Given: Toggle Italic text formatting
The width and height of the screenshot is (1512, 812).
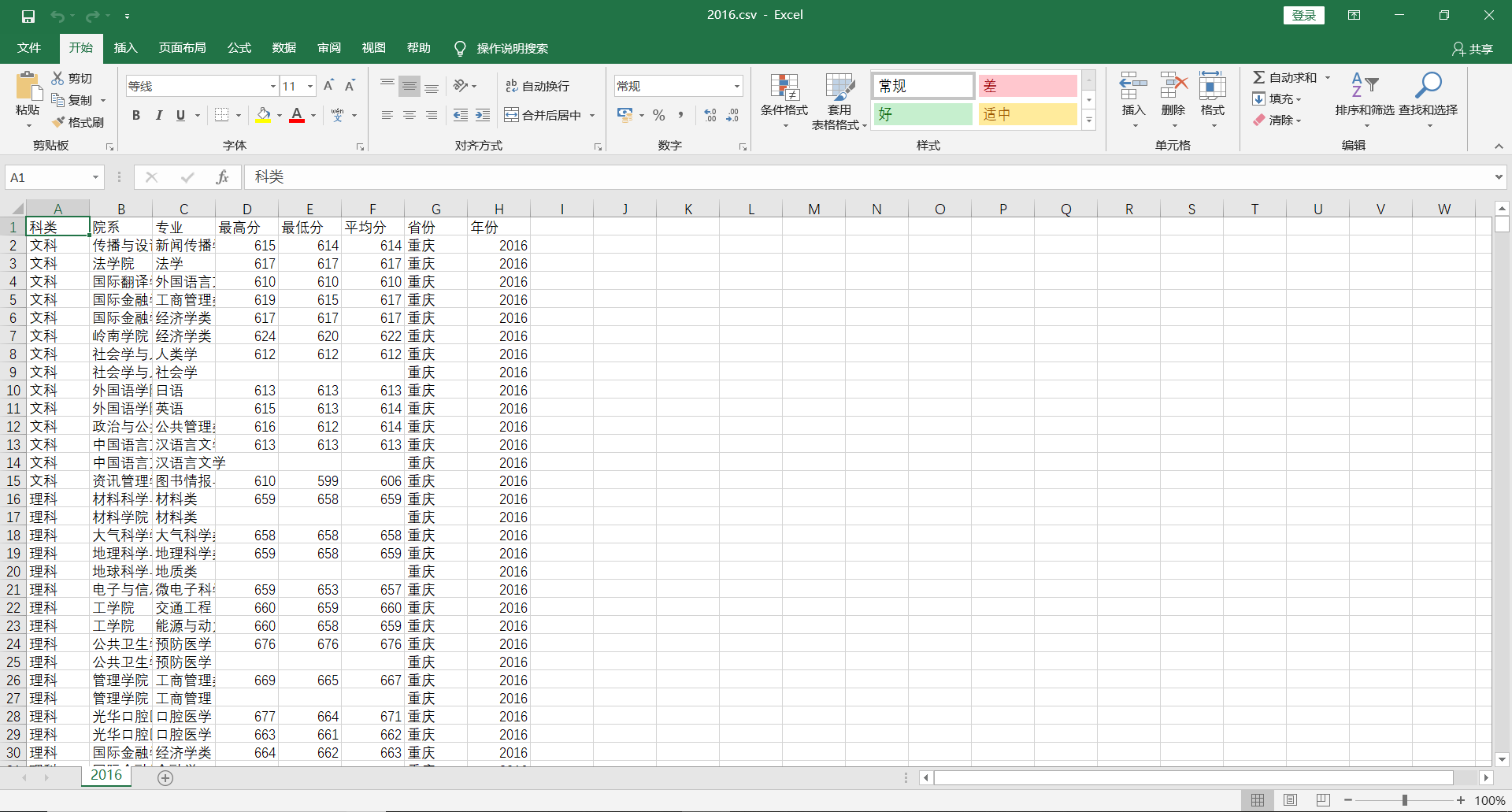Looking at the screenshot, I should click(158, 115).
